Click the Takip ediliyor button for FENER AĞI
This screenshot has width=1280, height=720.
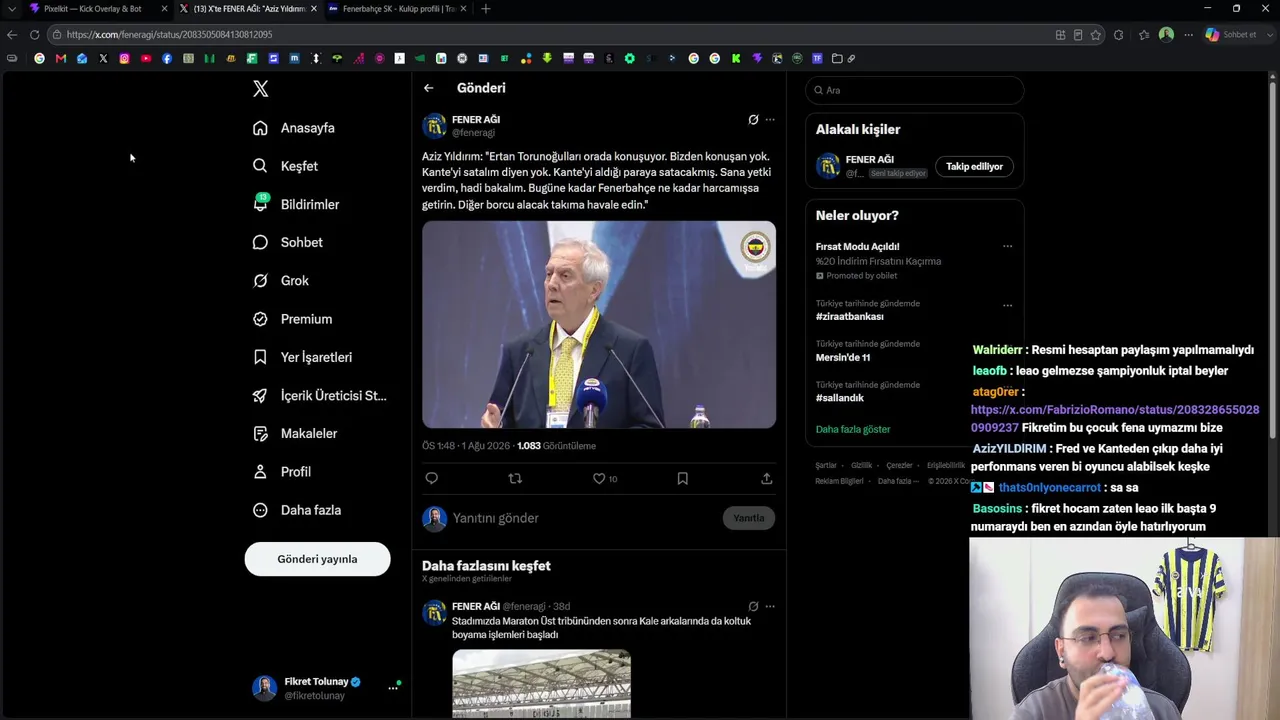[x=974, y=167]
